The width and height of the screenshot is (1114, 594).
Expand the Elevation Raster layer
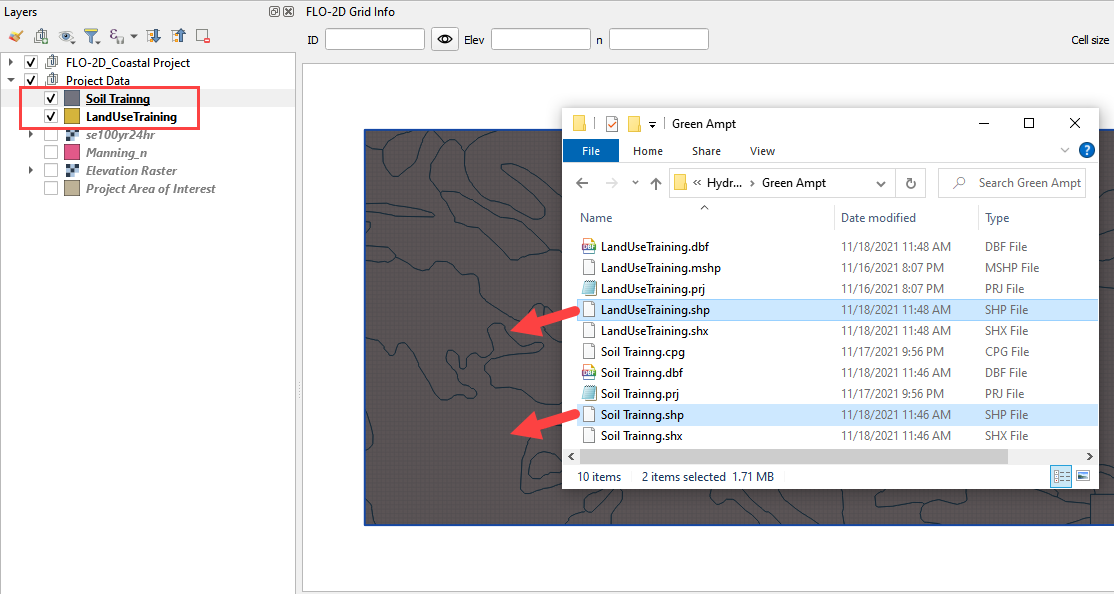pyautogui.click(x=31, y=171)
